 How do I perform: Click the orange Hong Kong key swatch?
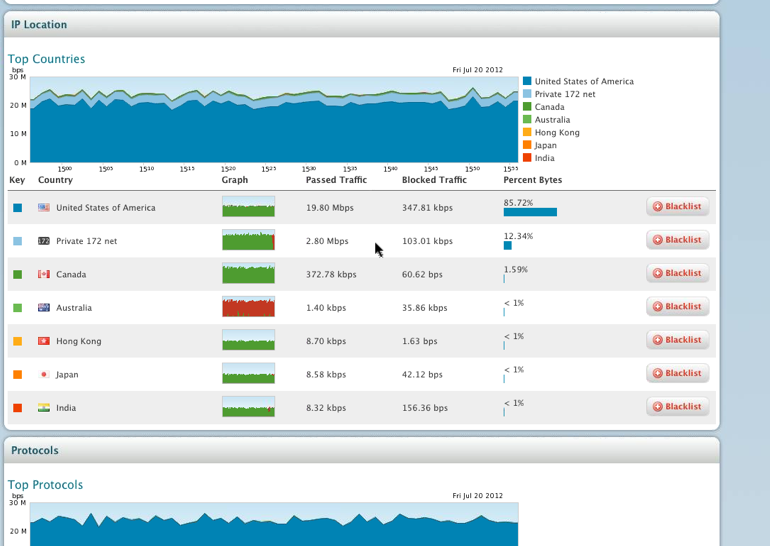point(17,341)
